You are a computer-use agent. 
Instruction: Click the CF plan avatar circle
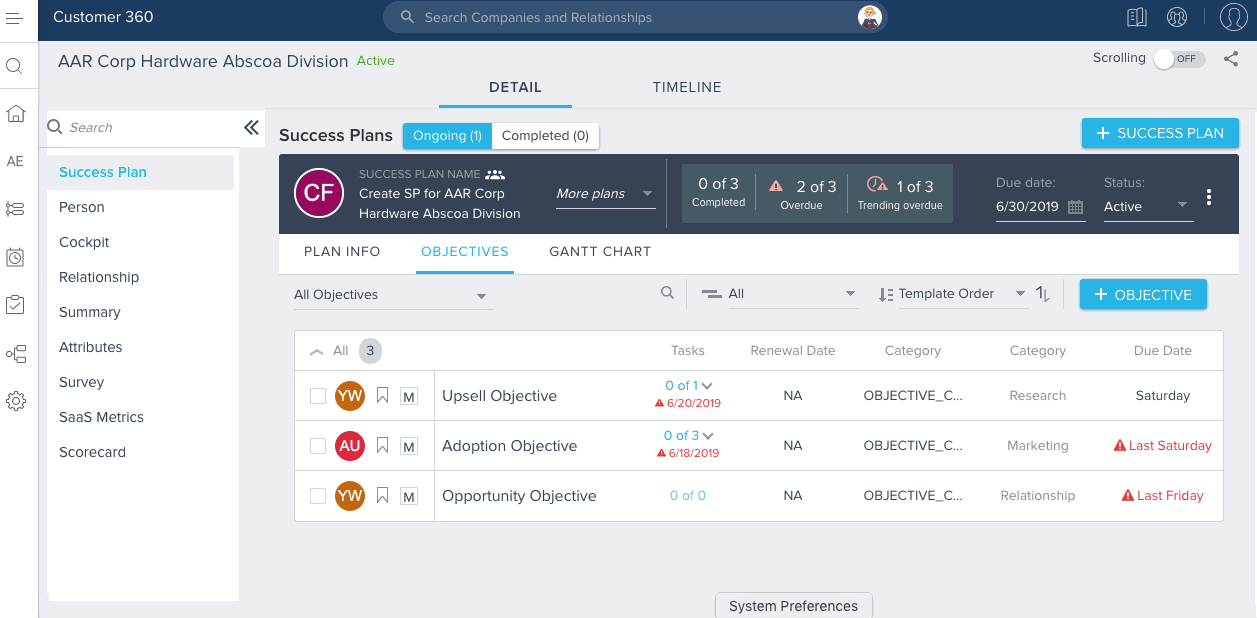coord(319,193)
